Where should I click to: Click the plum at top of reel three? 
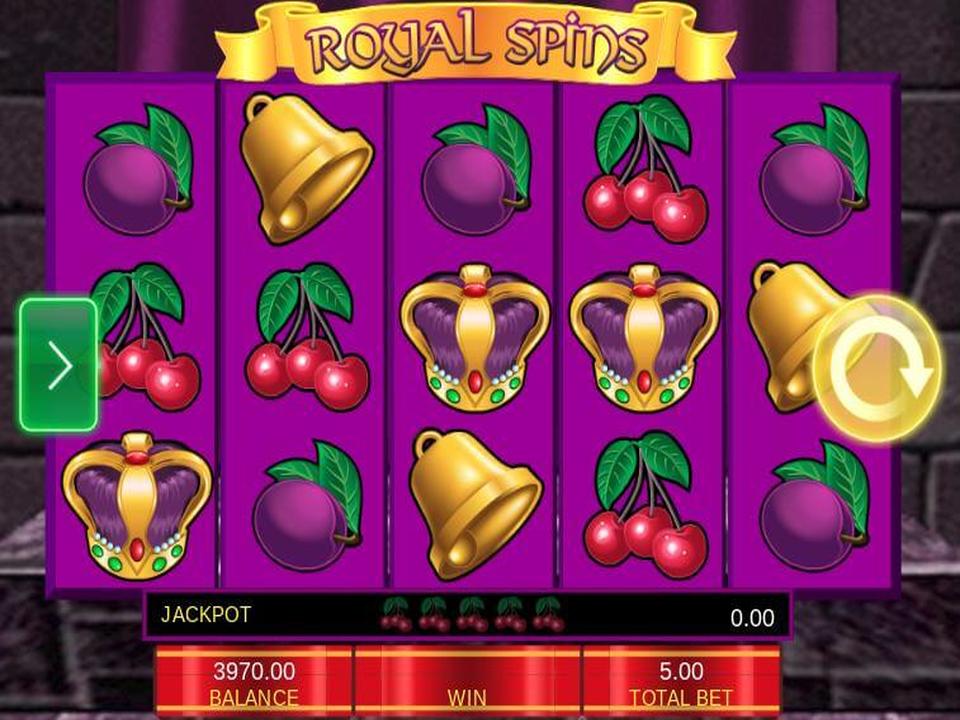click(476, 170)
